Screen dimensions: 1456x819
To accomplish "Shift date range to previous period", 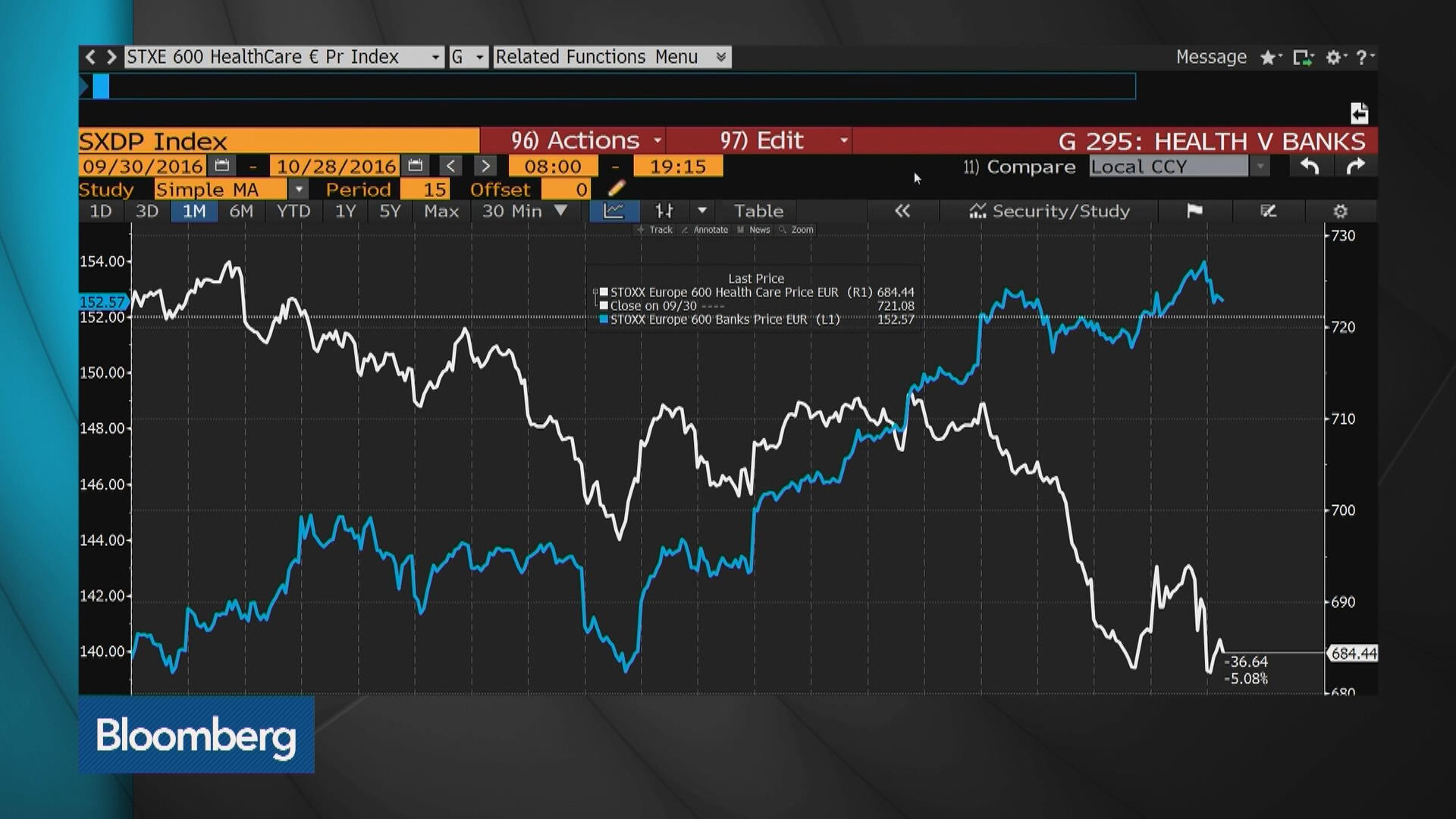I will 450,166.
